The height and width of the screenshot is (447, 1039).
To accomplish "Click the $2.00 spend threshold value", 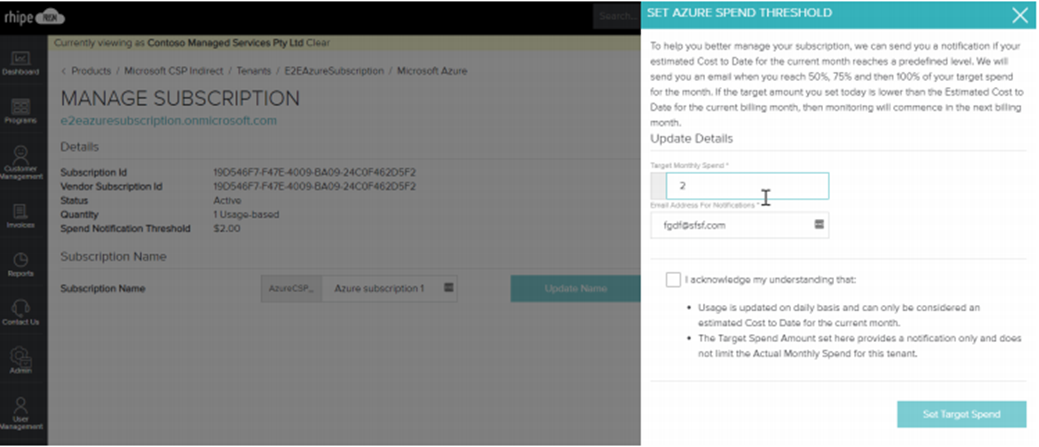I will 227,228.
